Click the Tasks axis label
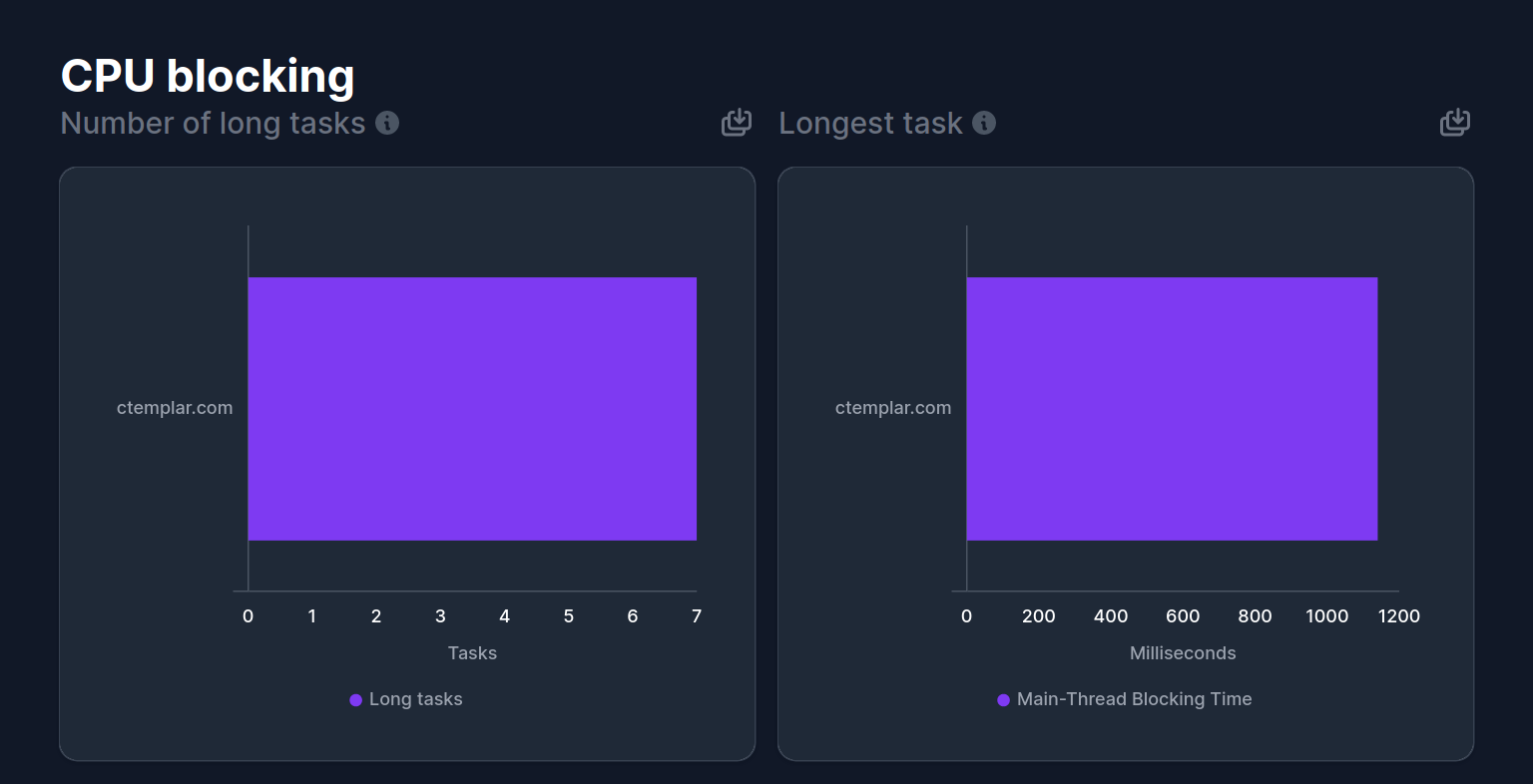The height and width of the screenshot is (784, 1533). [x=472, y=652]
